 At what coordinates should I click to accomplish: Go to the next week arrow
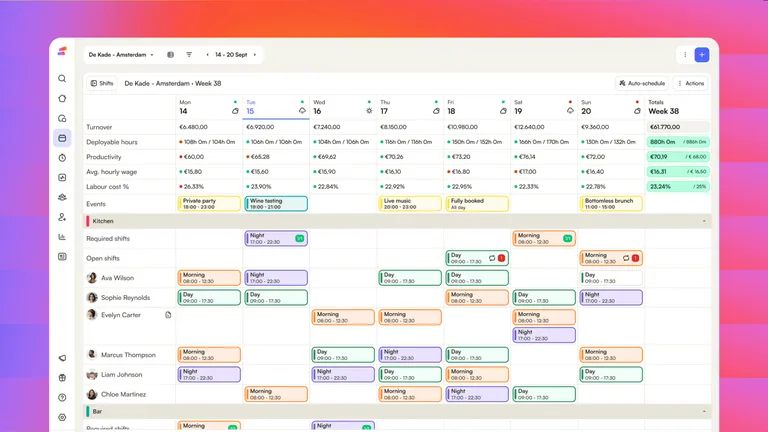pos(255,55)
